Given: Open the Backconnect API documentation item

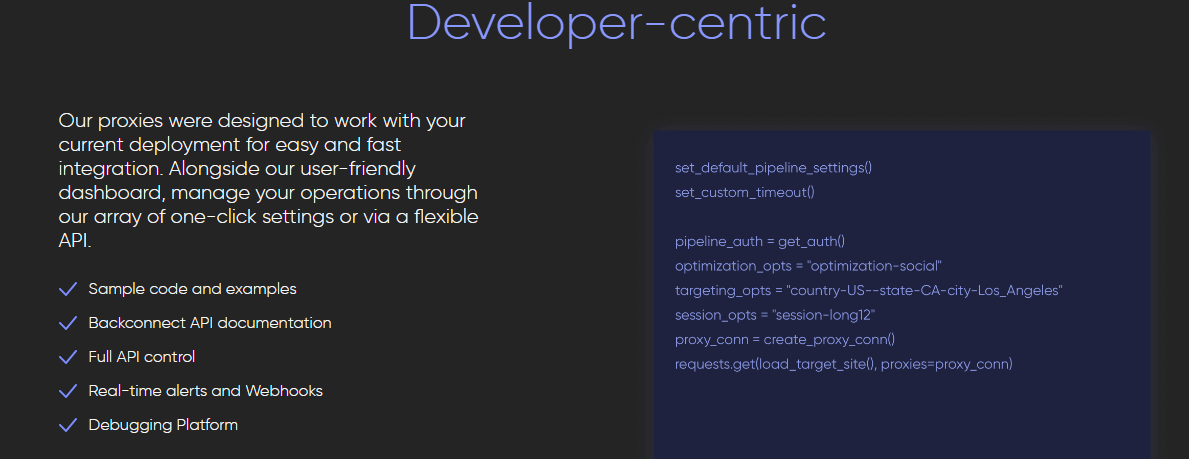Looking at the screenshot, I should click(209, 323).
